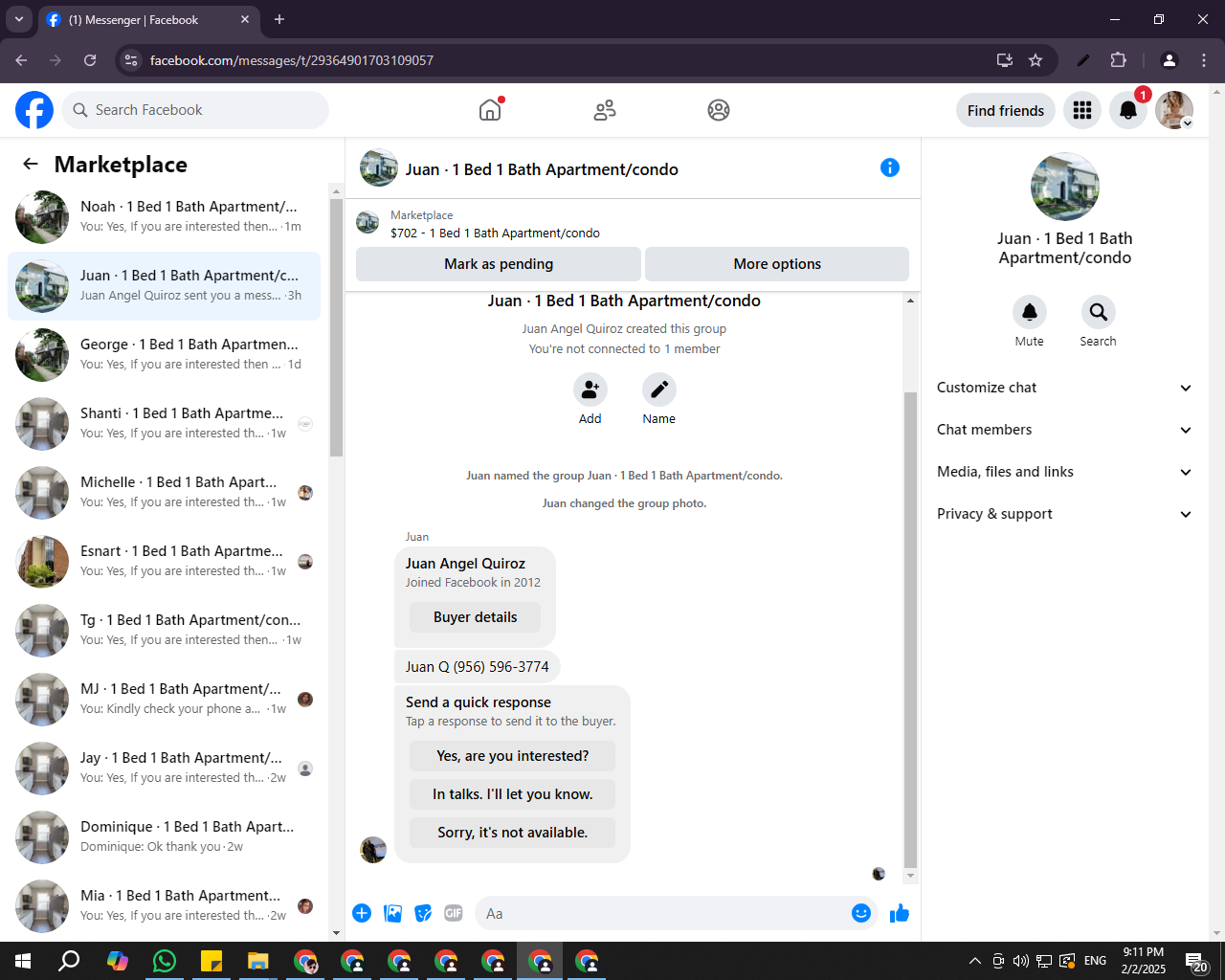Open the Facebook logo home link

(x=34, y=110)
